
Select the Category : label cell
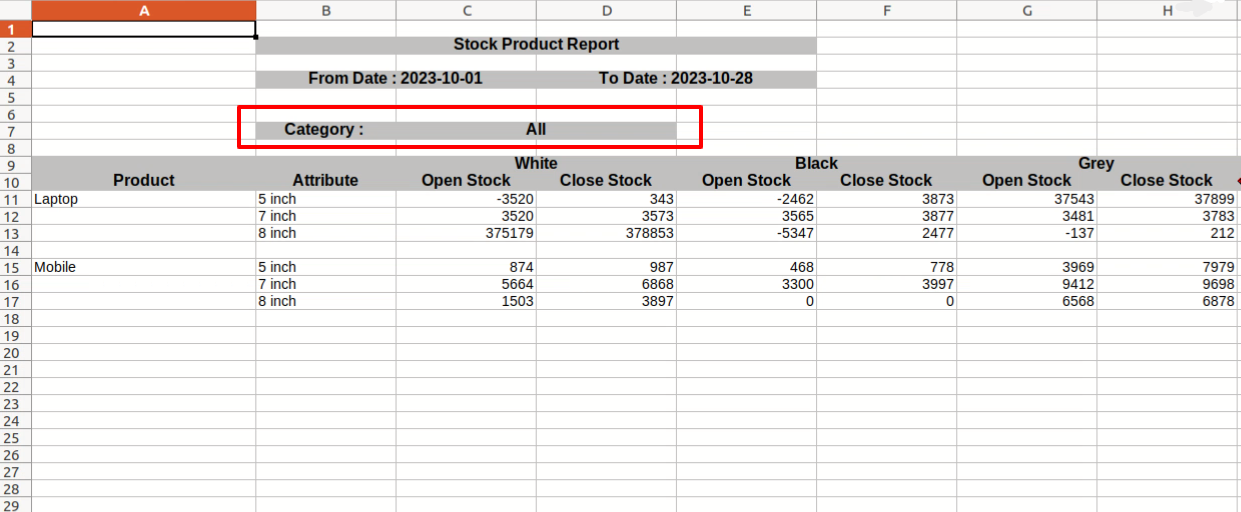click(325, 130)
